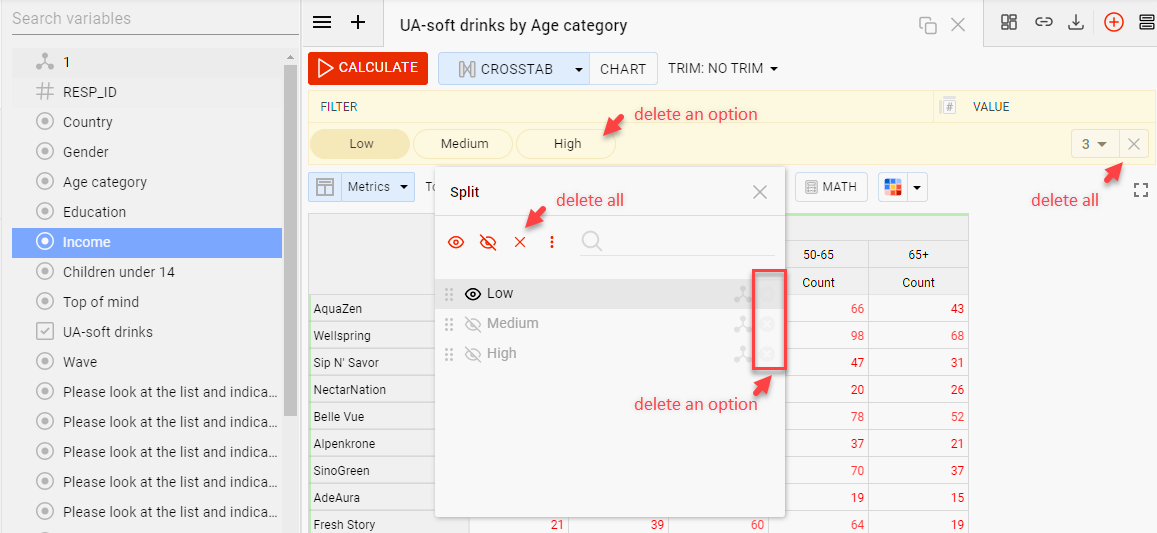This screenshot has width=1157, height=533.
Task: Click the Search variables input field
Action: [x=150, y=19]
